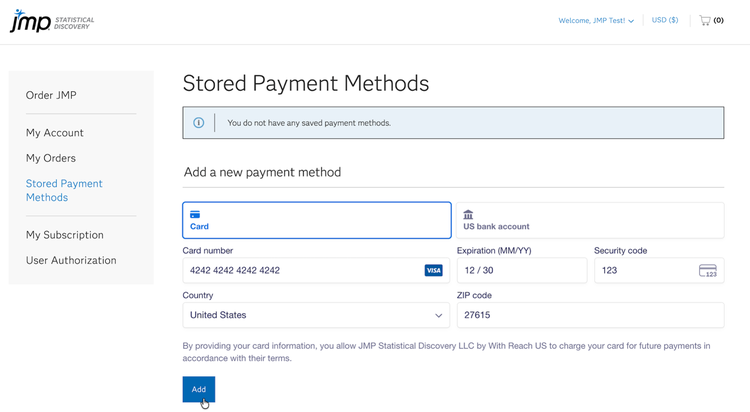Click the credit card icon in Card tab
750x412 pixels.
(195, 214)
